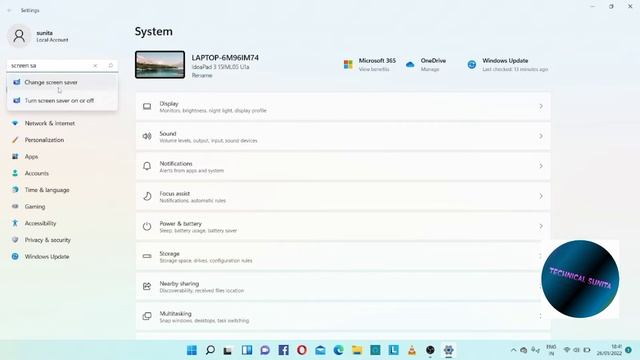The width and height of the screenshot is (640, 360).
Task: Open Microsoft 365 View benefits
Action: pos(369,64)
